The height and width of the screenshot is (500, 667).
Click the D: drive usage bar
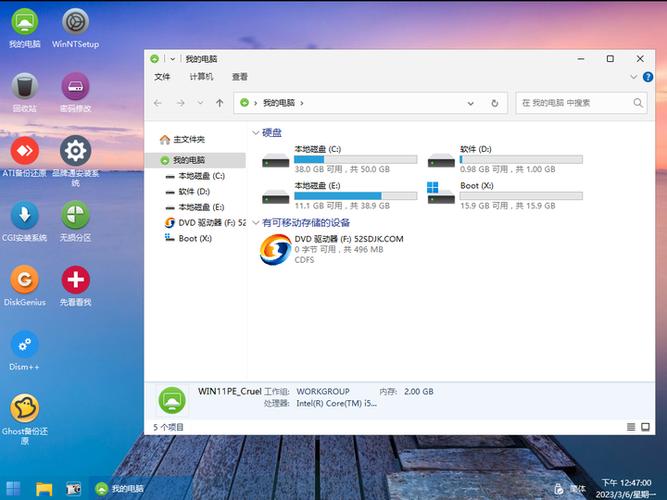pos(521,160)
